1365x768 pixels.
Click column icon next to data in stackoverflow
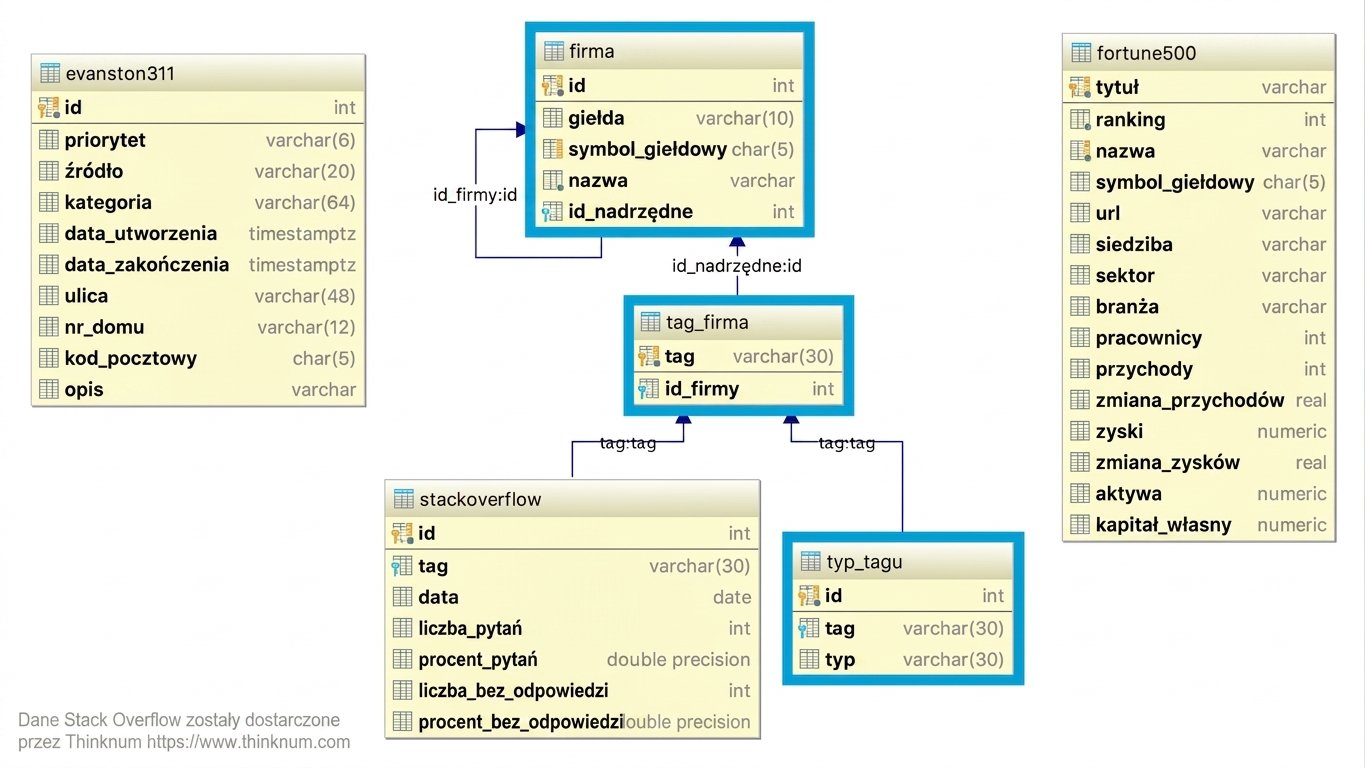[x=403, y=597]
